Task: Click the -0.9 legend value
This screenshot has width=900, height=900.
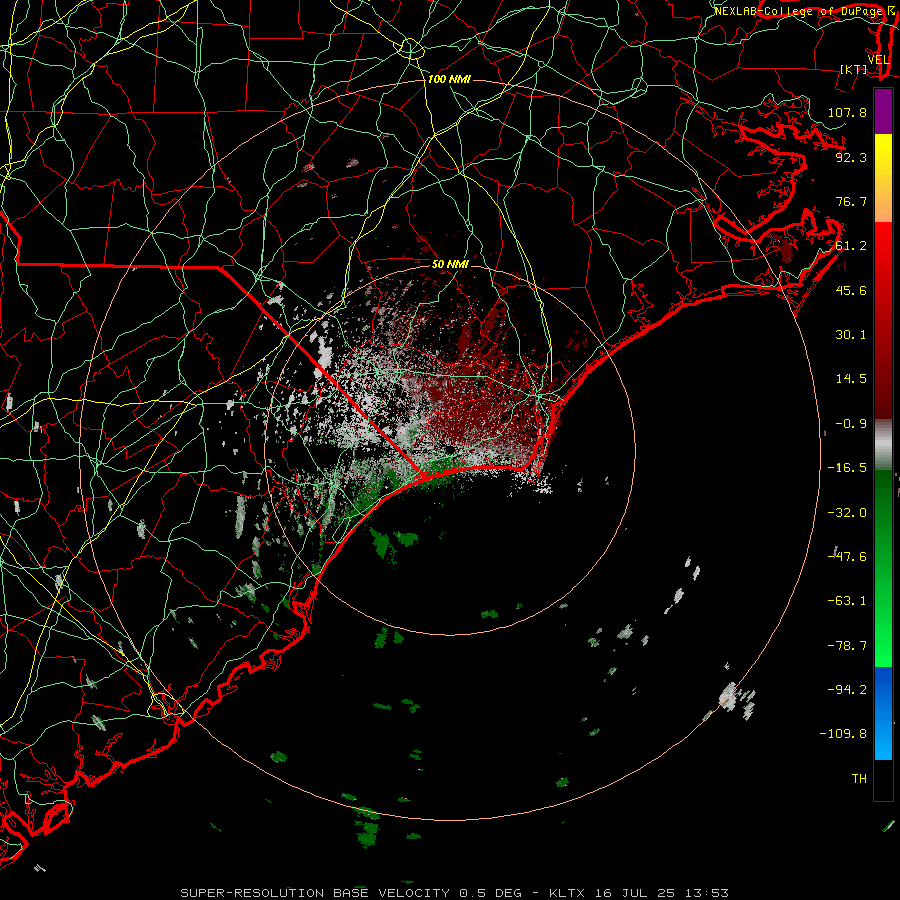Action: (847, 424)
